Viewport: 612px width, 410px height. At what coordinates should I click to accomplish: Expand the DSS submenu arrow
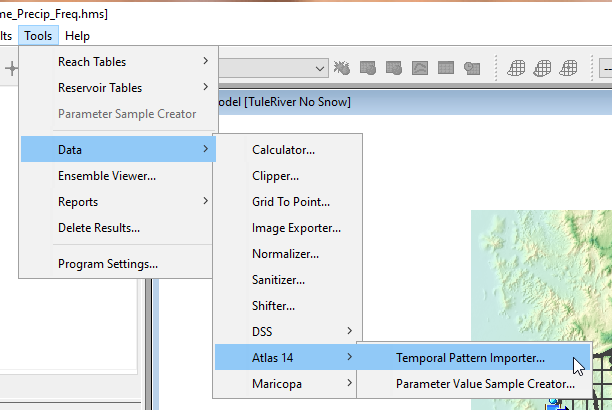point(350,331)
